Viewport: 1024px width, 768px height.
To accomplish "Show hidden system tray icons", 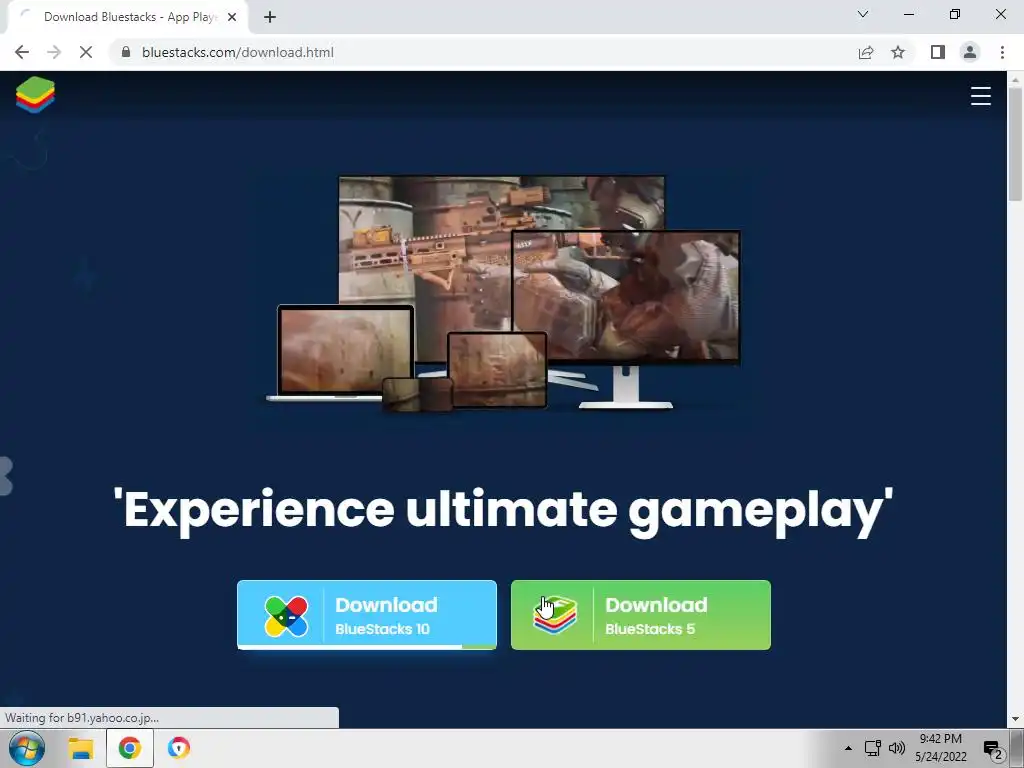I will [x=848, y=748].
